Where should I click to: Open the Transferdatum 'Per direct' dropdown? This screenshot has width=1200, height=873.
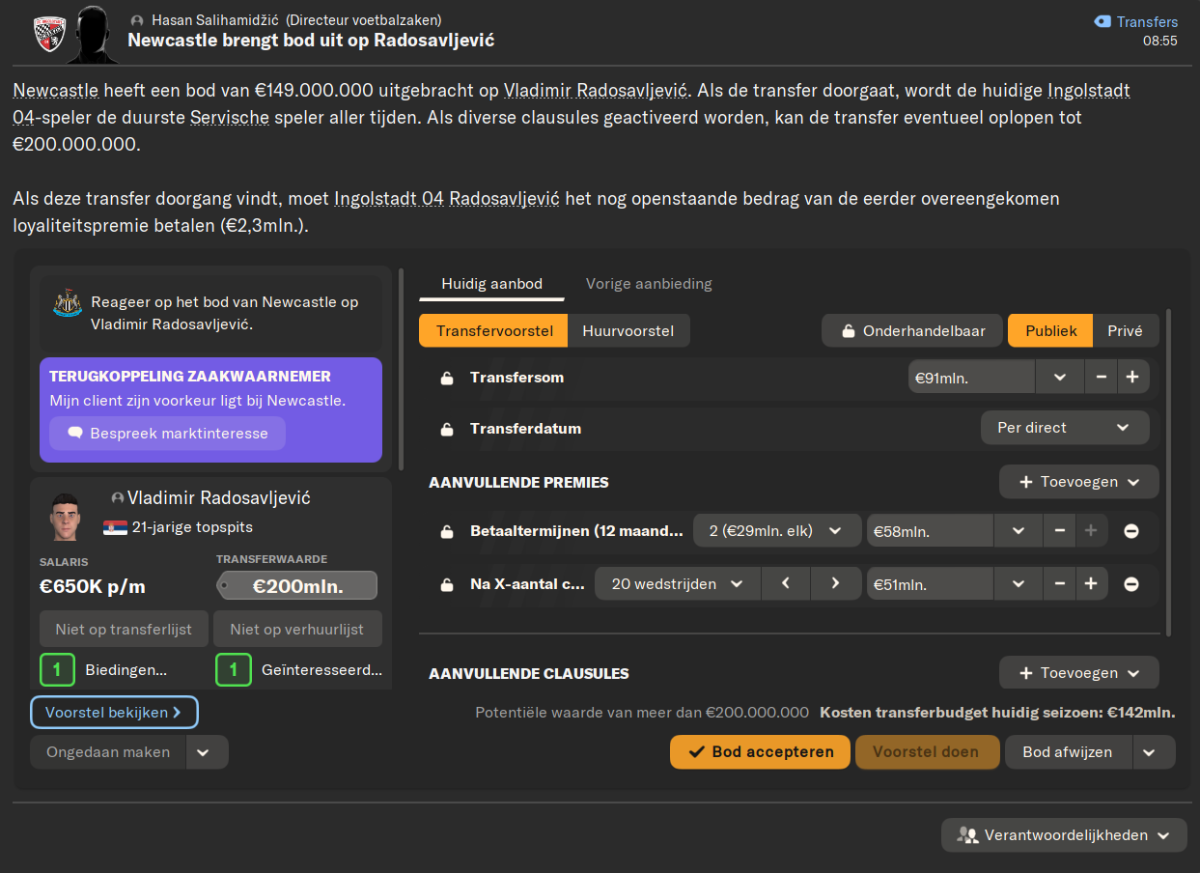[1064, 427]
